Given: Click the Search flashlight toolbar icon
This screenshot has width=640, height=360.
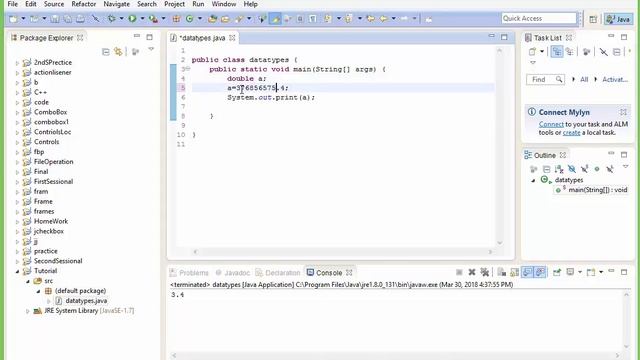Looking at the screenshot, I should click(x=239, y=19).
